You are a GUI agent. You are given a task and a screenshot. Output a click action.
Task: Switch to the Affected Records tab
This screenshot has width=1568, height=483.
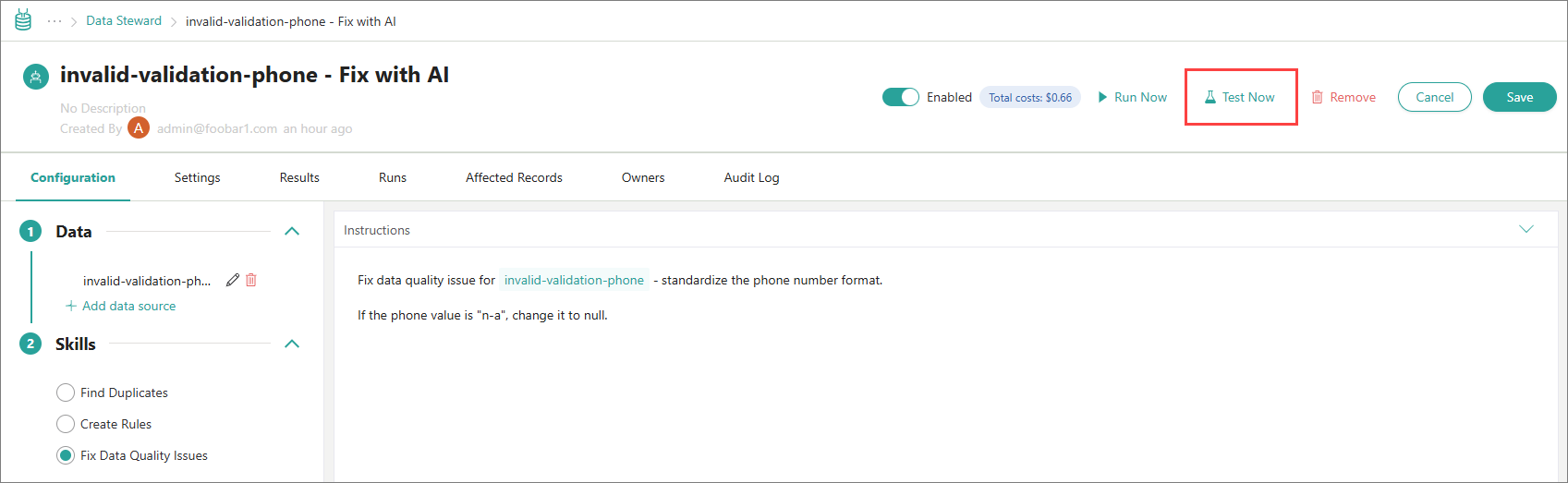tap(514, 177)
